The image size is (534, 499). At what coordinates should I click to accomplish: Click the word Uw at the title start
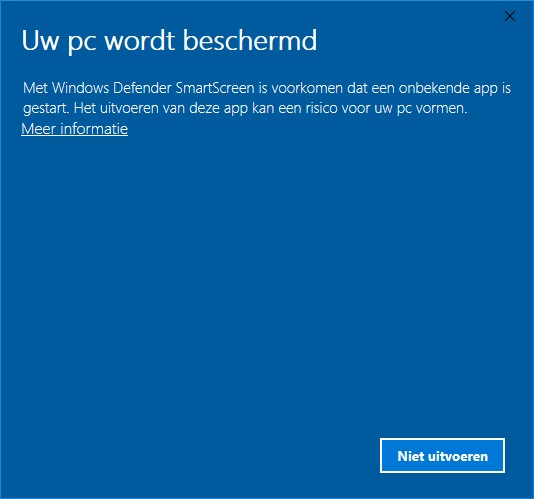pyautogui.click(x=40, y=40)
